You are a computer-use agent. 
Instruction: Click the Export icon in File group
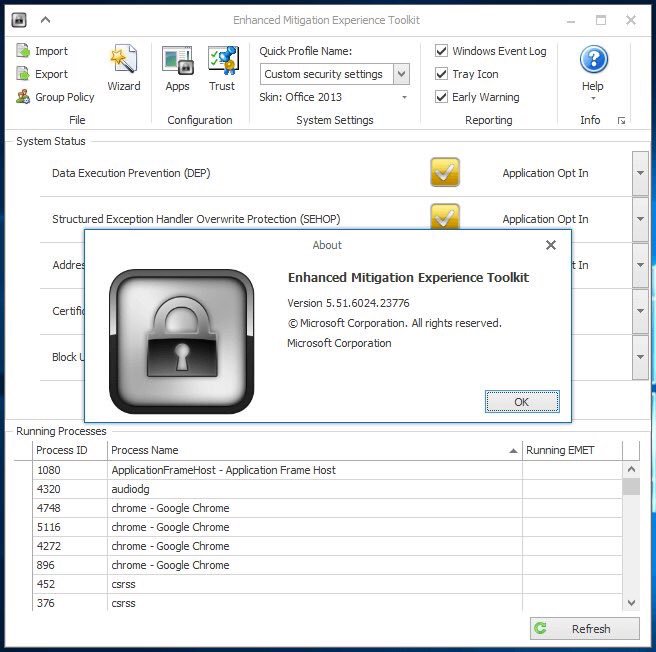[x=24, y=74]
